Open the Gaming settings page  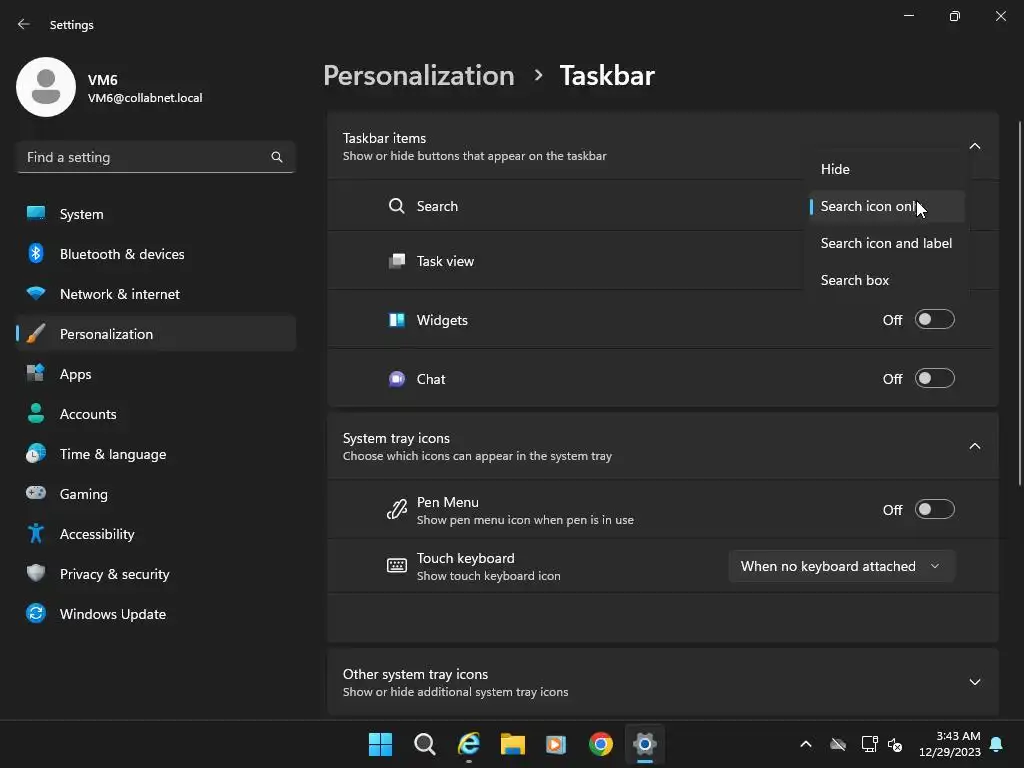[156, 494]
